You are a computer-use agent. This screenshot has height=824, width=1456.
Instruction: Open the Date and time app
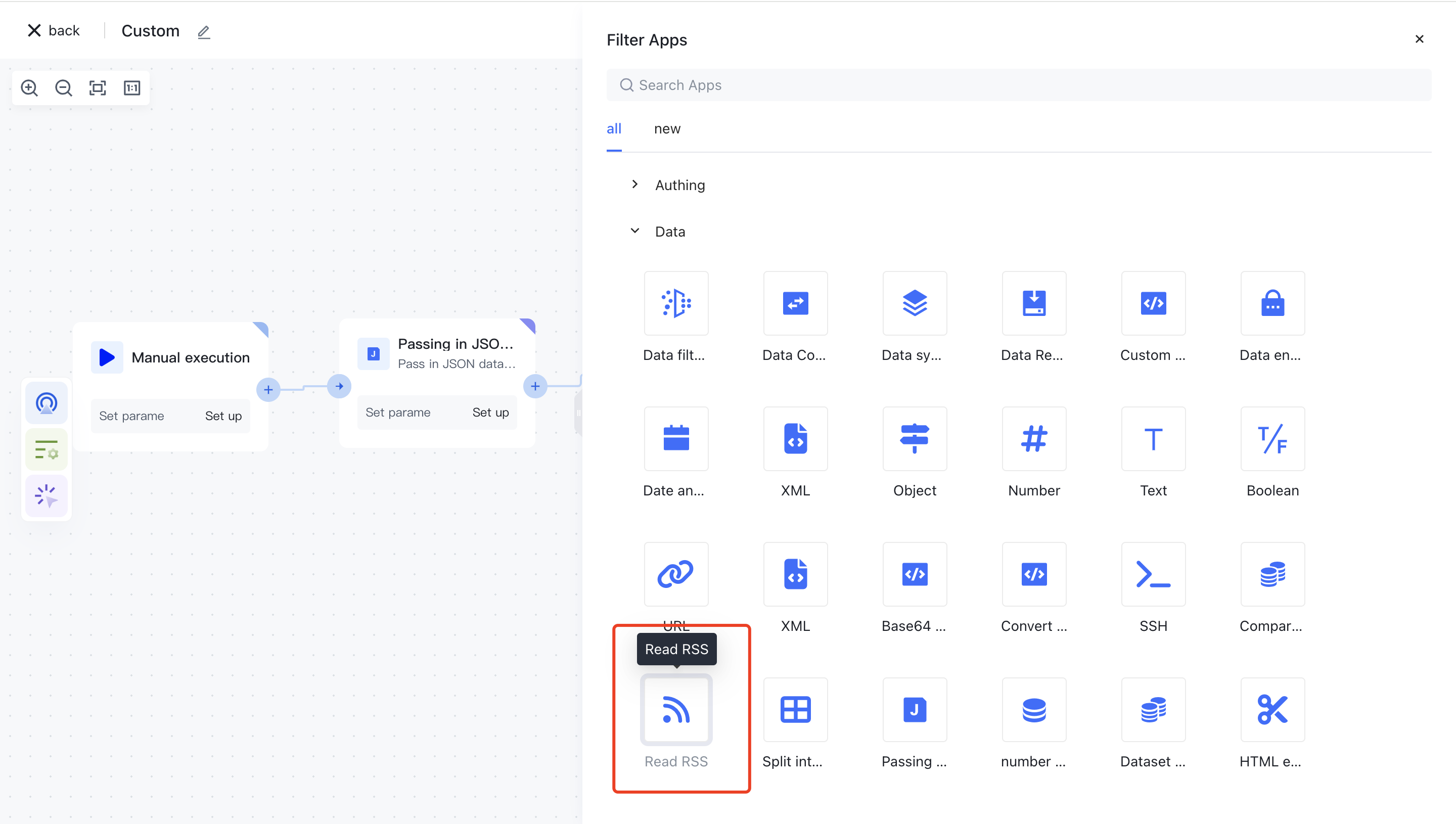pos(675,439)
